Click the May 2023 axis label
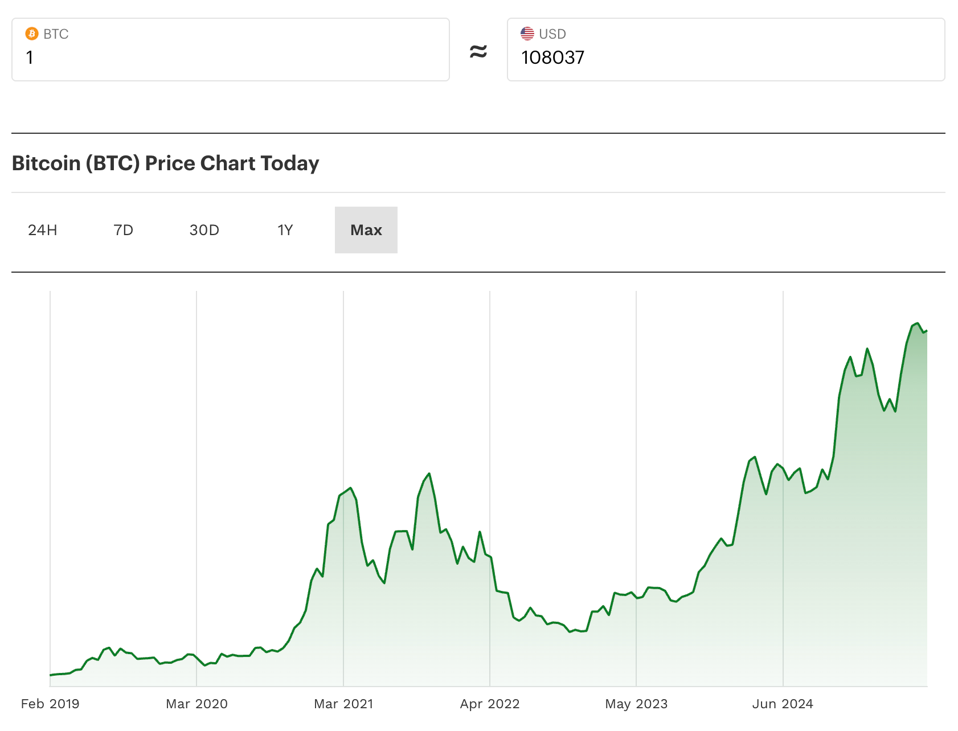The width and height of the screenshot is (958, 731). click(636, 704)
